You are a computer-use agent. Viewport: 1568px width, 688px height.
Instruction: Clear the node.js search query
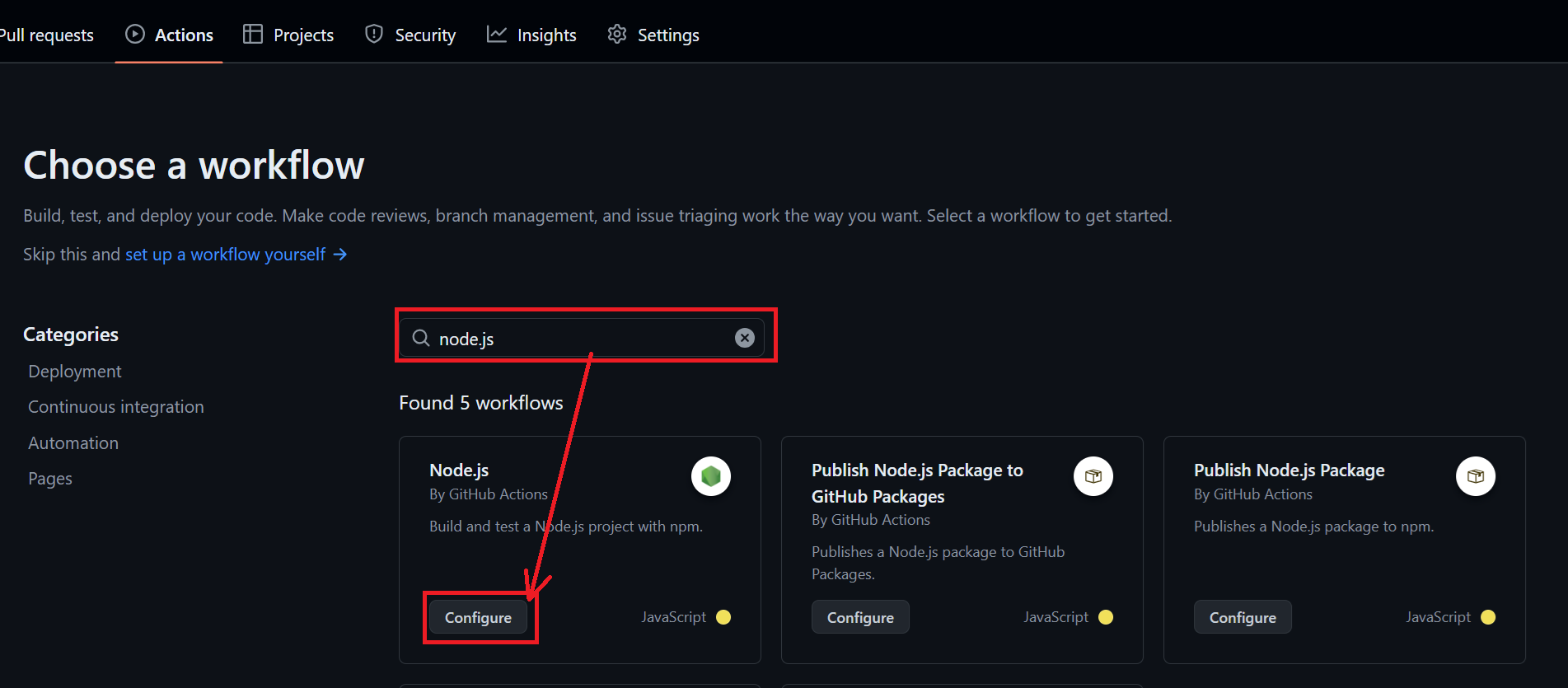745,338
